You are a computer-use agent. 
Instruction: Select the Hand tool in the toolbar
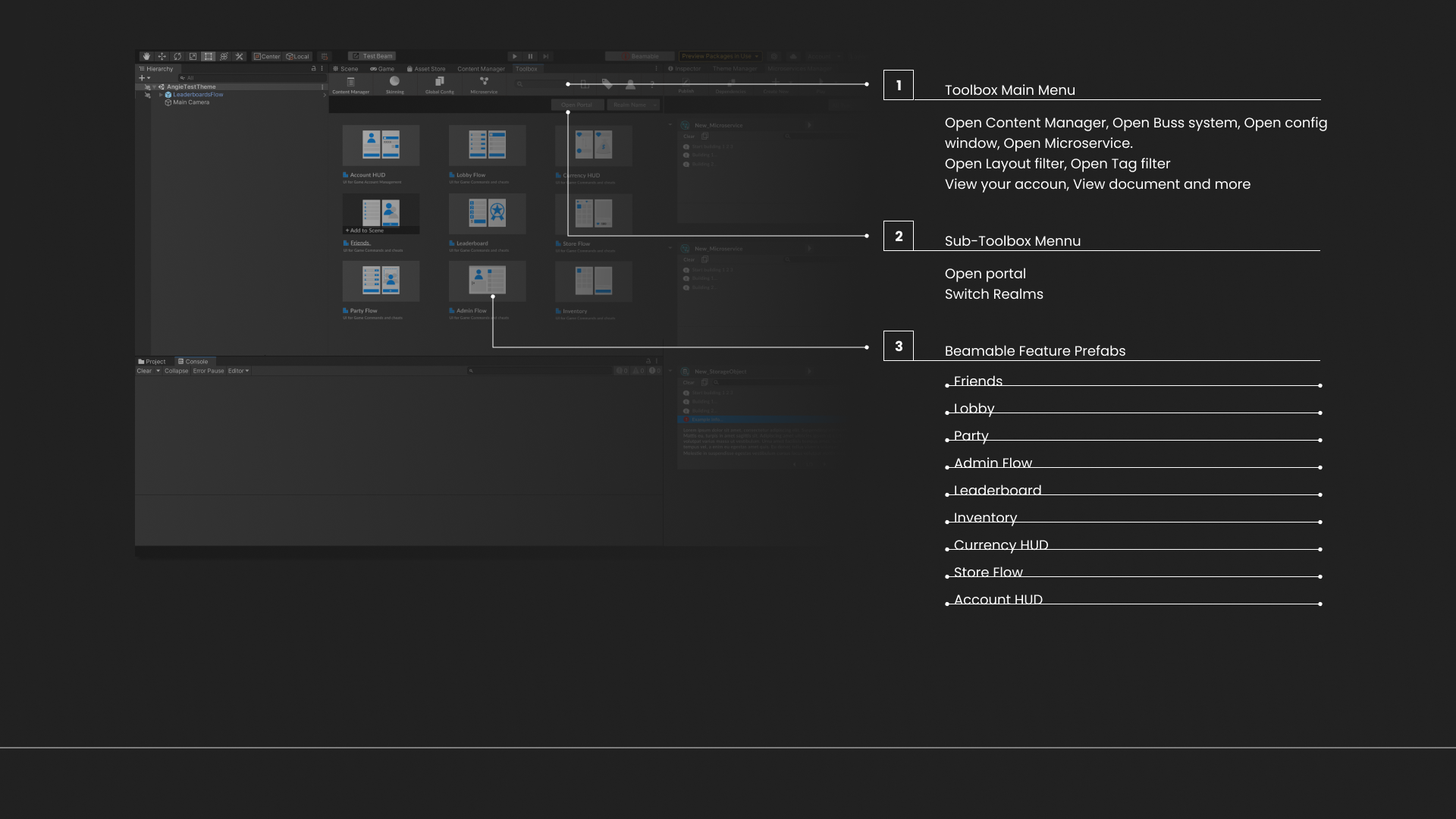(146, 56)
